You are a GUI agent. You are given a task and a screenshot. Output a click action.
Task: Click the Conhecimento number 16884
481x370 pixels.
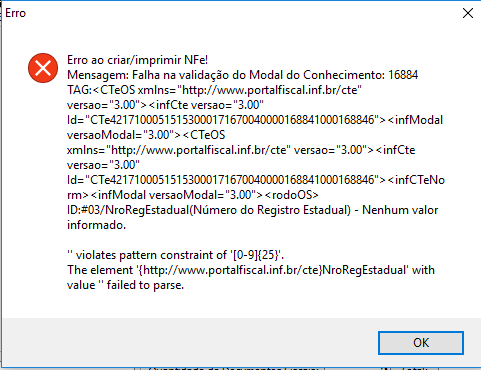[x=403, y=75]
